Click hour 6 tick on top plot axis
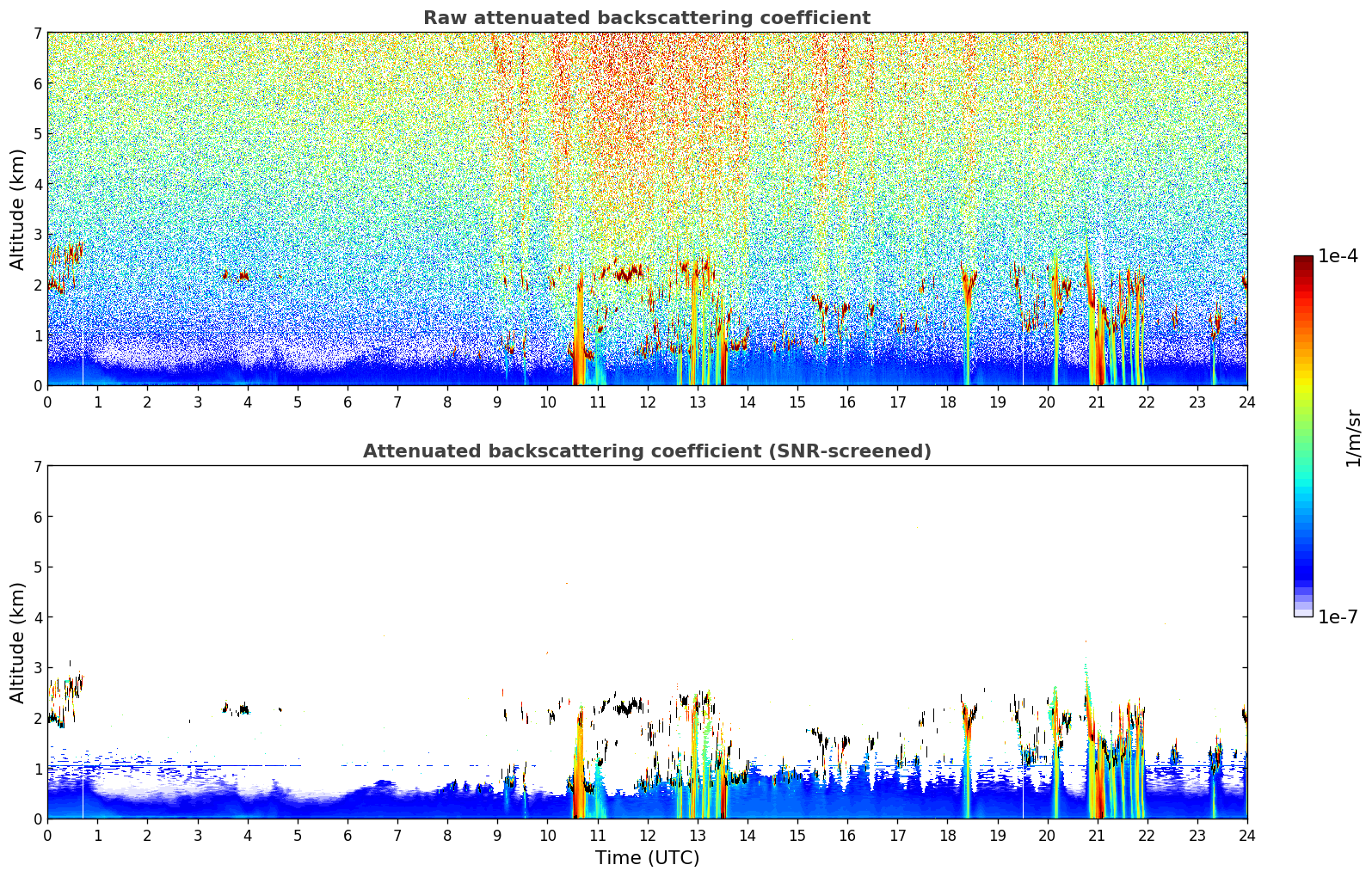Screen dimensions: 1372x877 tap(348, 402)
